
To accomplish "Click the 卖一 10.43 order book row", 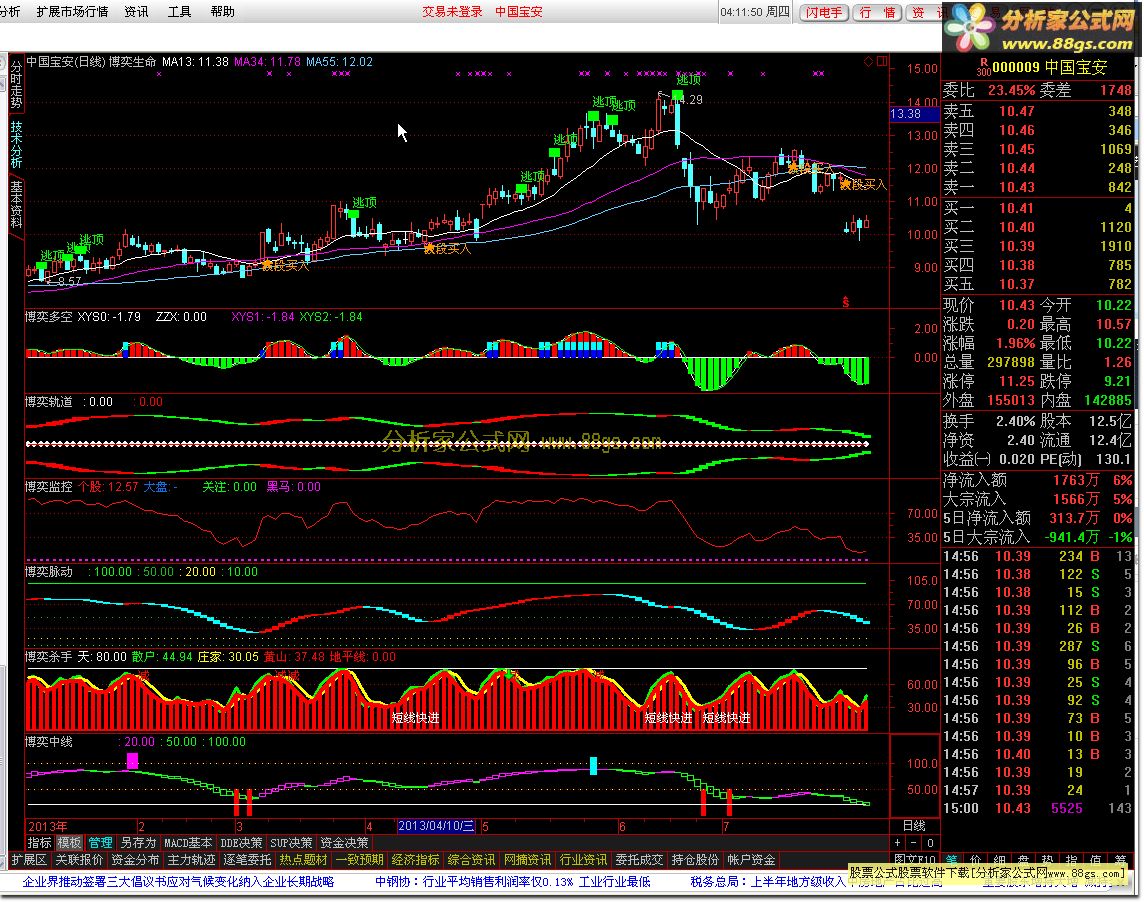I will (1037, 187).
